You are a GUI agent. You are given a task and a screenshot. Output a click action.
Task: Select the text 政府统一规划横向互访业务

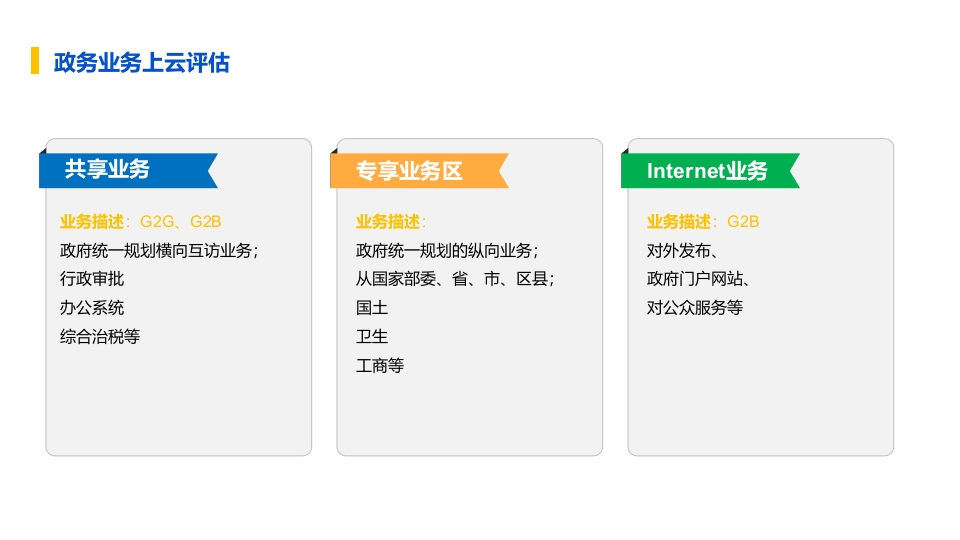(156, 250)
